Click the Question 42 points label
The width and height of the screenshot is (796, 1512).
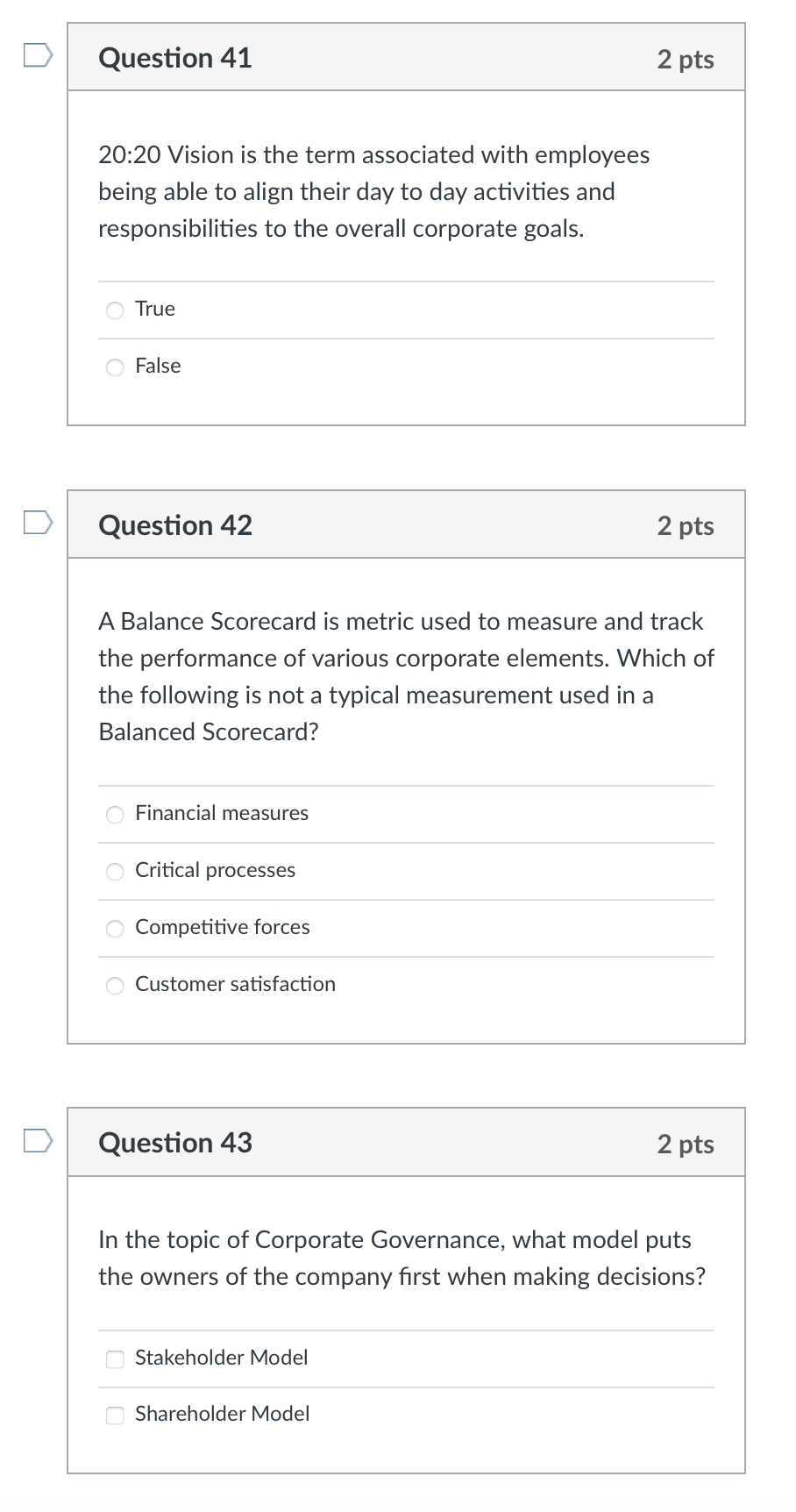pos(686,526)
